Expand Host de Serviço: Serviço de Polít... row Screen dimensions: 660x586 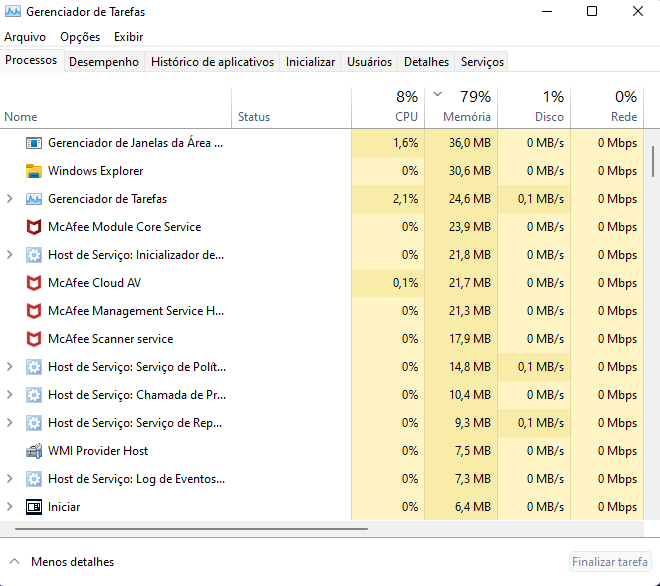click(x=10, y=367)
